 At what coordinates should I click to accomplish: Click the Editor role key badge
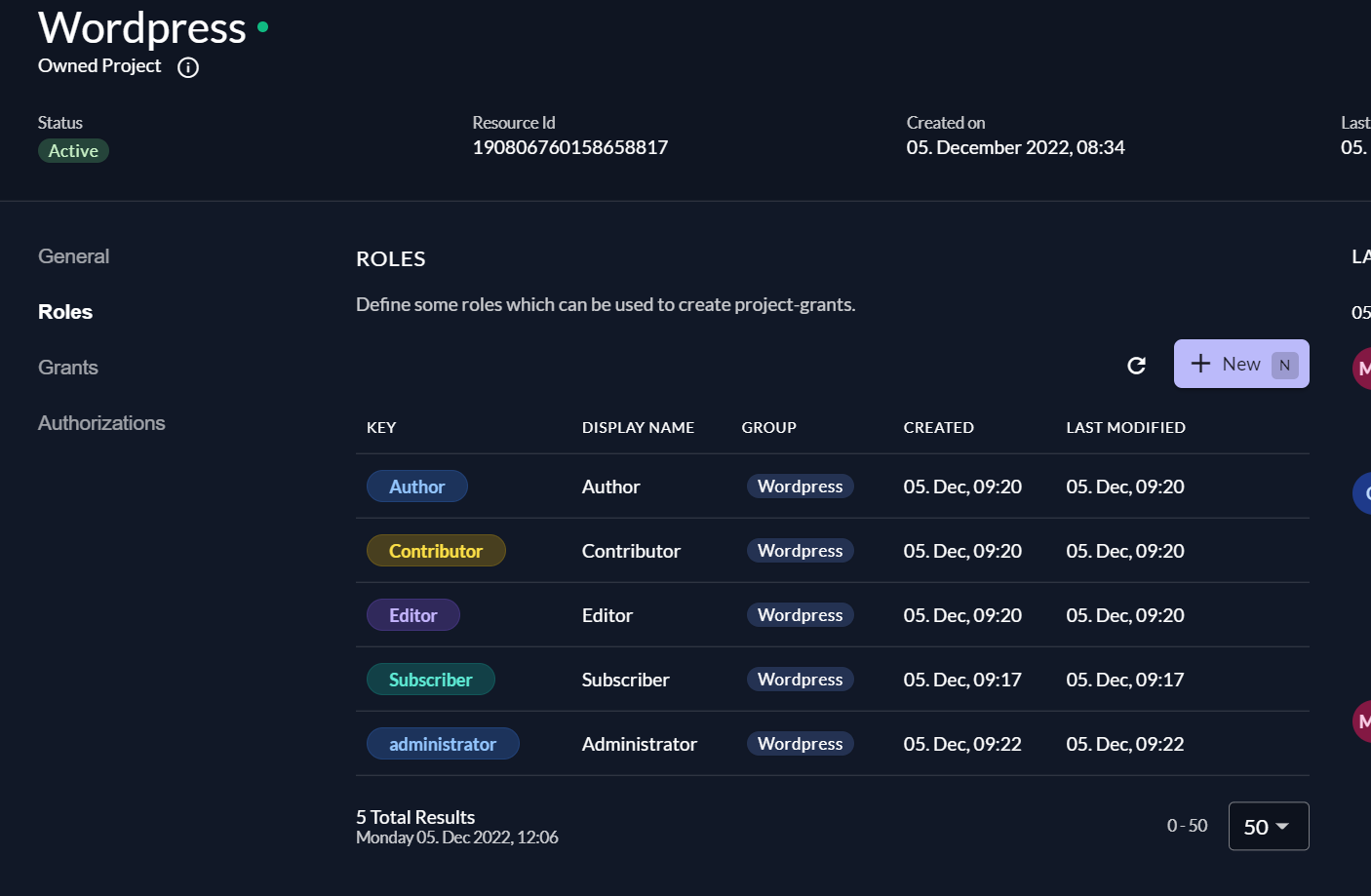tap(413, 615)
